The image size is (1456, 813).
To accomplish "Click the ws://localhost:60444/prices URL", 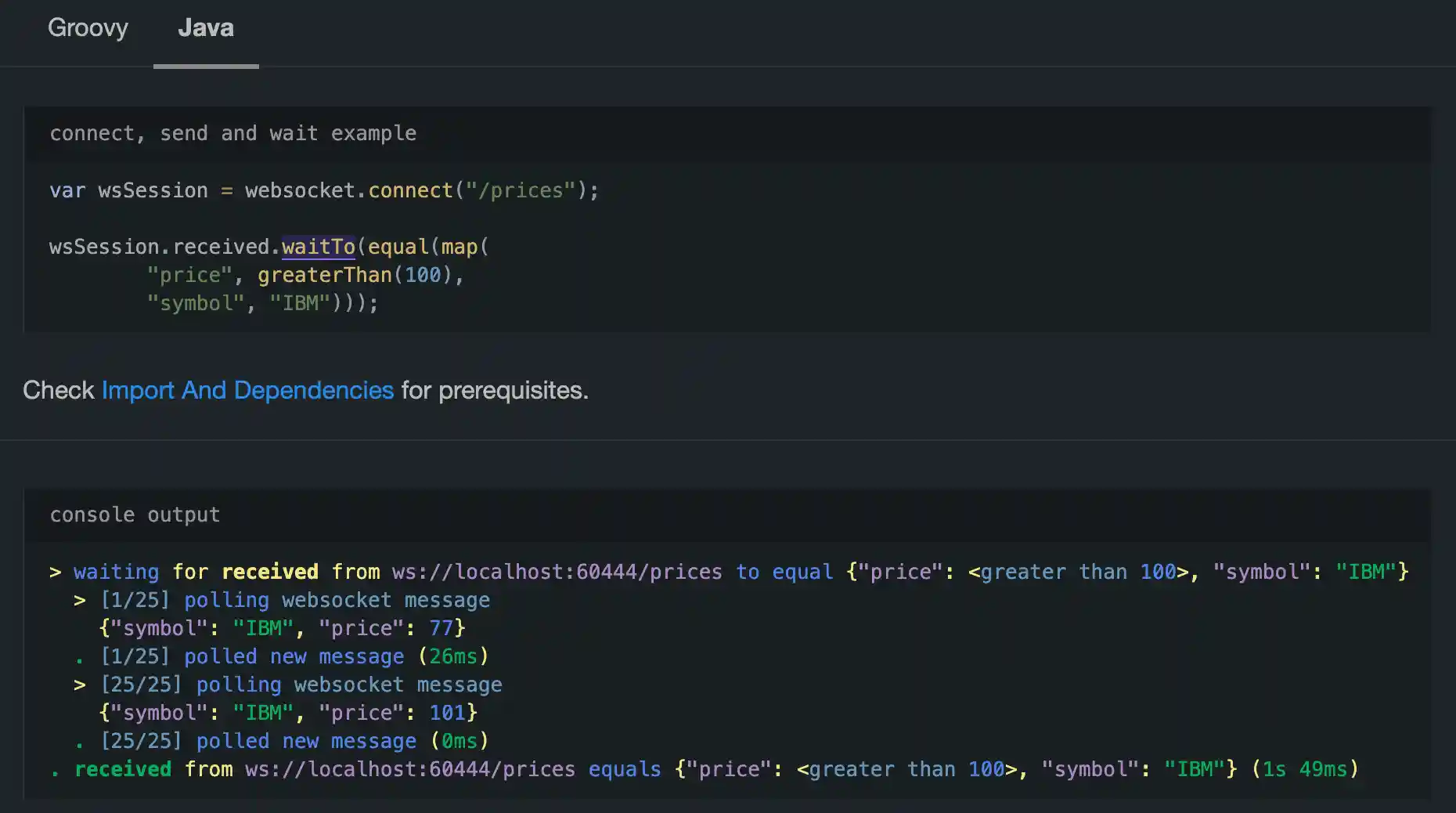I will coord(556,571).
